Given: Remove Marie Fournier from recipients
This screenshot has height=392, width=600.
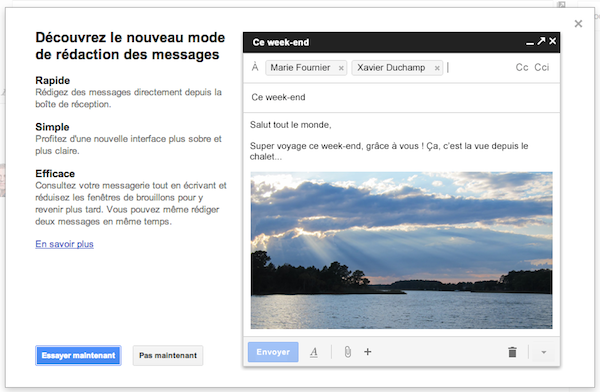Looking at the screenshot, I should click(x=341, y=68).
